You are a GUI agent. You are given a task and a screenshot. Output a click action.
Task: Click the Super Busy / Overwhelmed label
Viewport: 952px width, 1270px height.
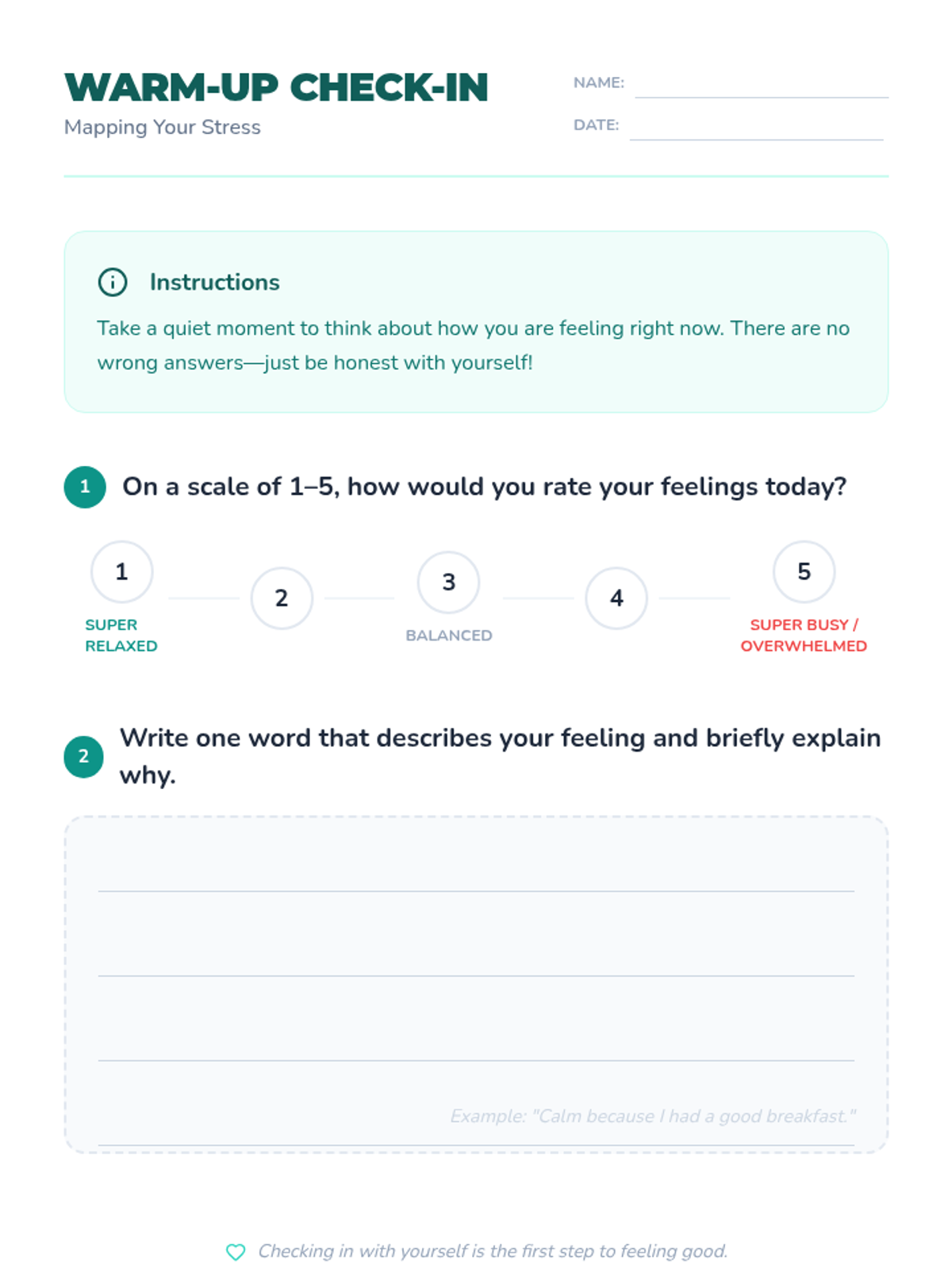(x=804, y=635)
